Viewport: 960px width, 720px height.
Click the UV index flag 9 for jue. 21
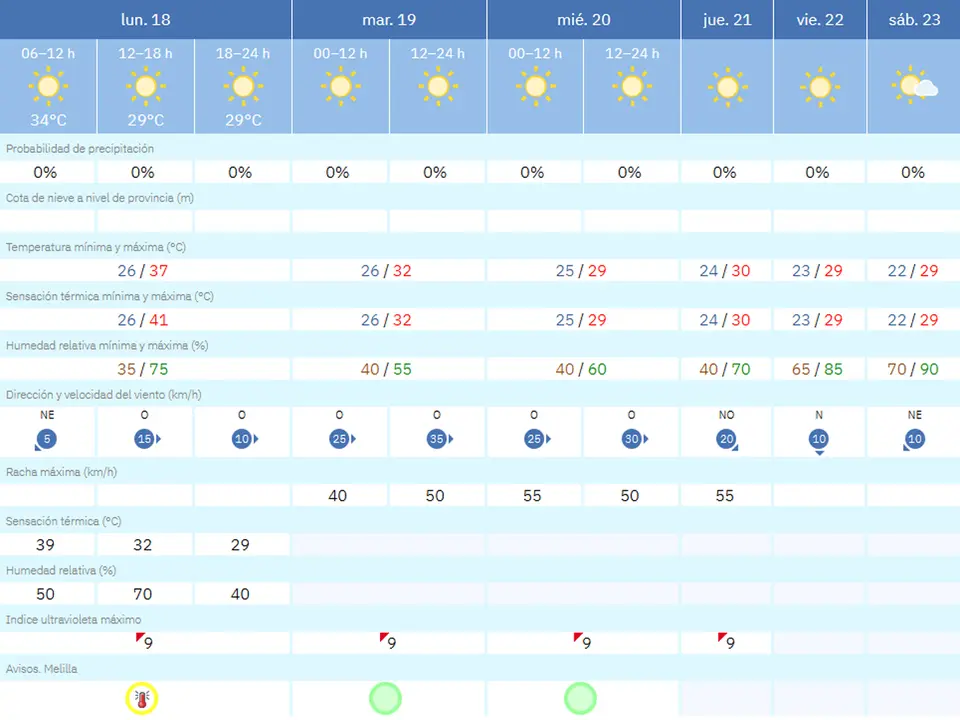click(727, 642)
